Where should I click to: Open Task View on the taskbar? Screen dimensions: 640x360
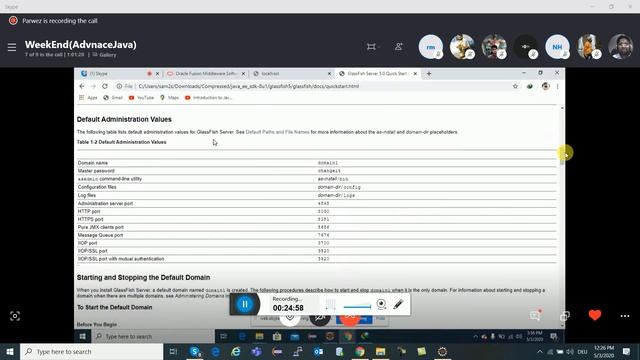(x=173, y=351)
